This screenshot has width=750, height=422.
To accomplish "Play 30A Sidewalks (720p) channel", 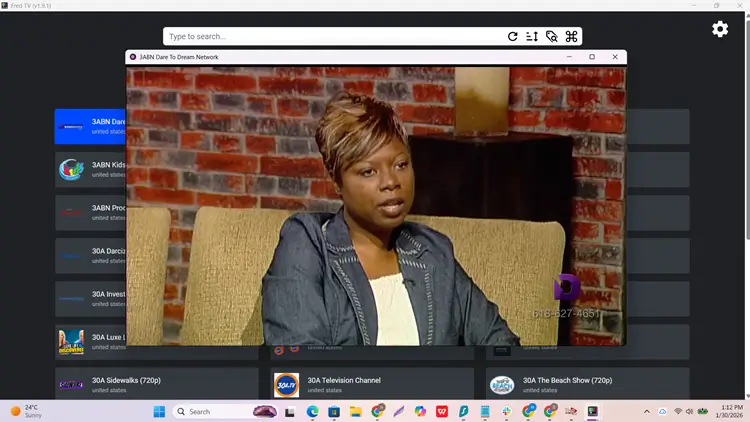I will (157, 384).
